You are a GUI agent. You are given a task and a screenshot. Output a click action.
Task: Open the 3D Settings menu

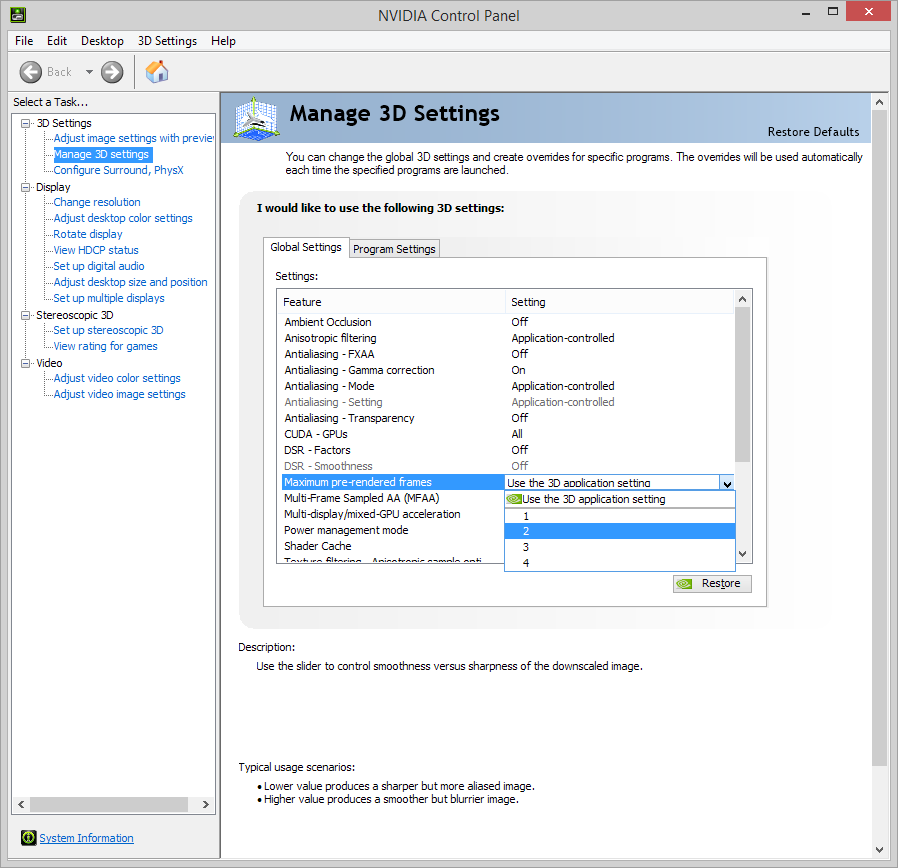click(x=167, y=41)
